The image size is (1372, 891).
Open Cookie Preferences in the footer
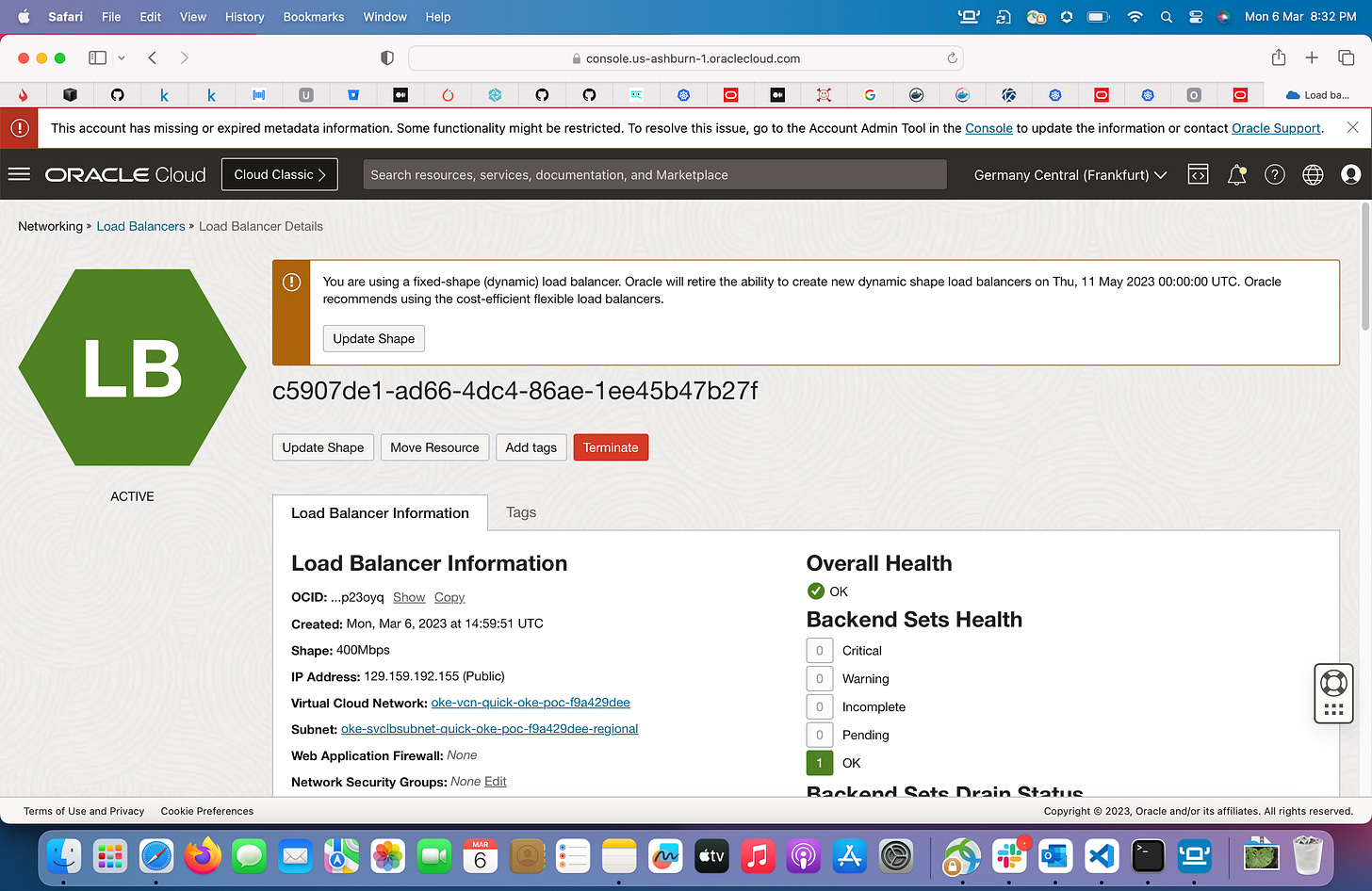(207, 811)
